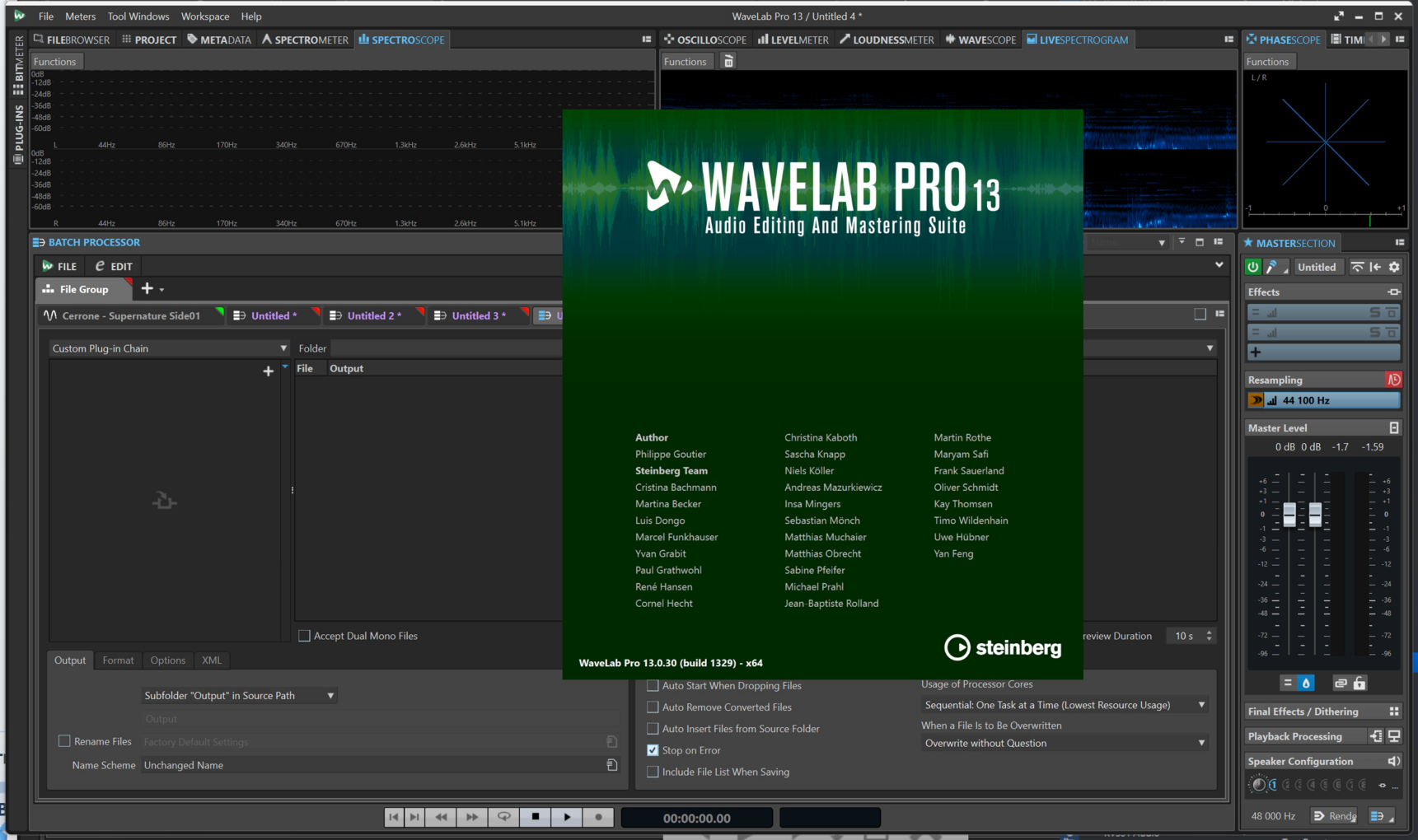The width and height of the screenshot is (1418, 840).
Task: Open the Workspace menu
Action: tap(205, 16)
